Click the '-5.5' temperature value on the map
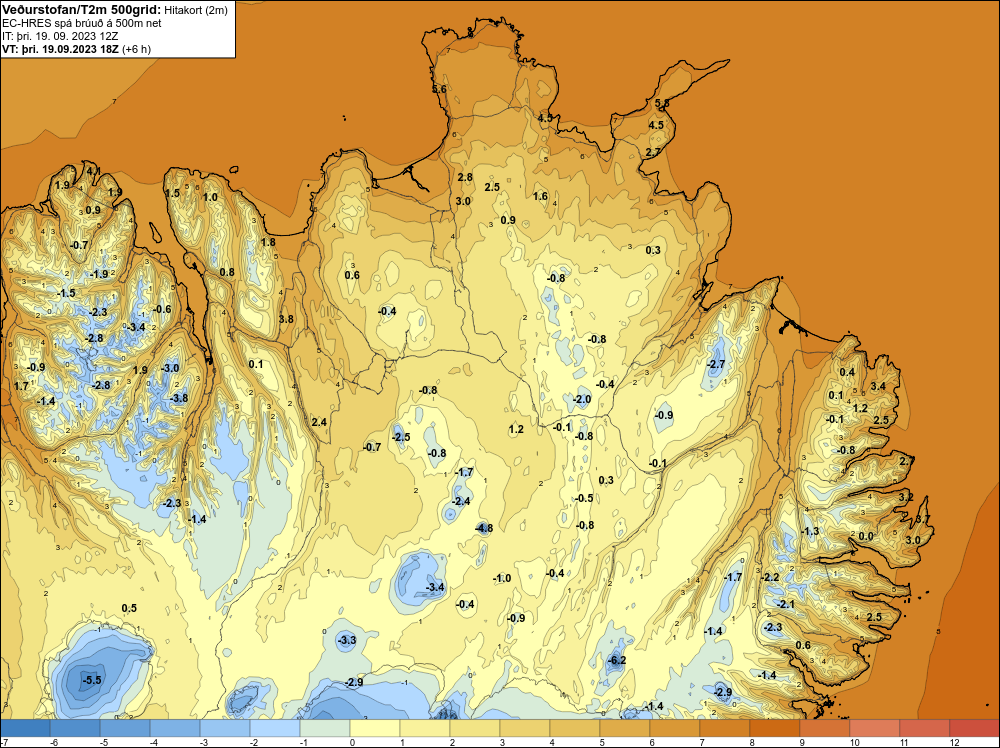Image resolution: width=1000 pixels, height=748 pixels. [x=92, y=680]
